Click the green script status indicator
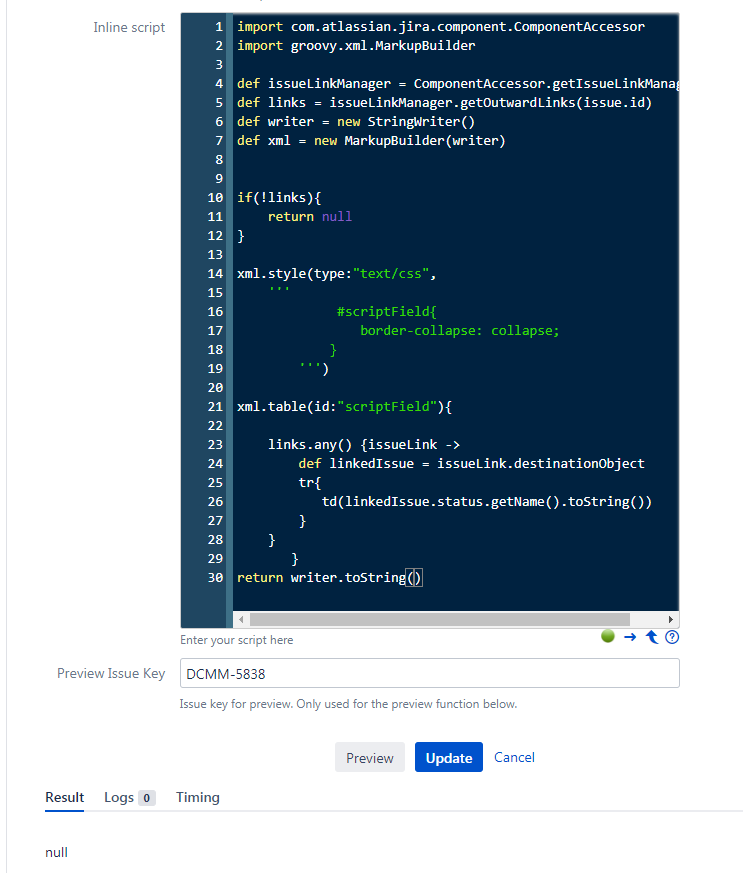The width and height of the screenshot is (743, 873). tap(608, 636)
